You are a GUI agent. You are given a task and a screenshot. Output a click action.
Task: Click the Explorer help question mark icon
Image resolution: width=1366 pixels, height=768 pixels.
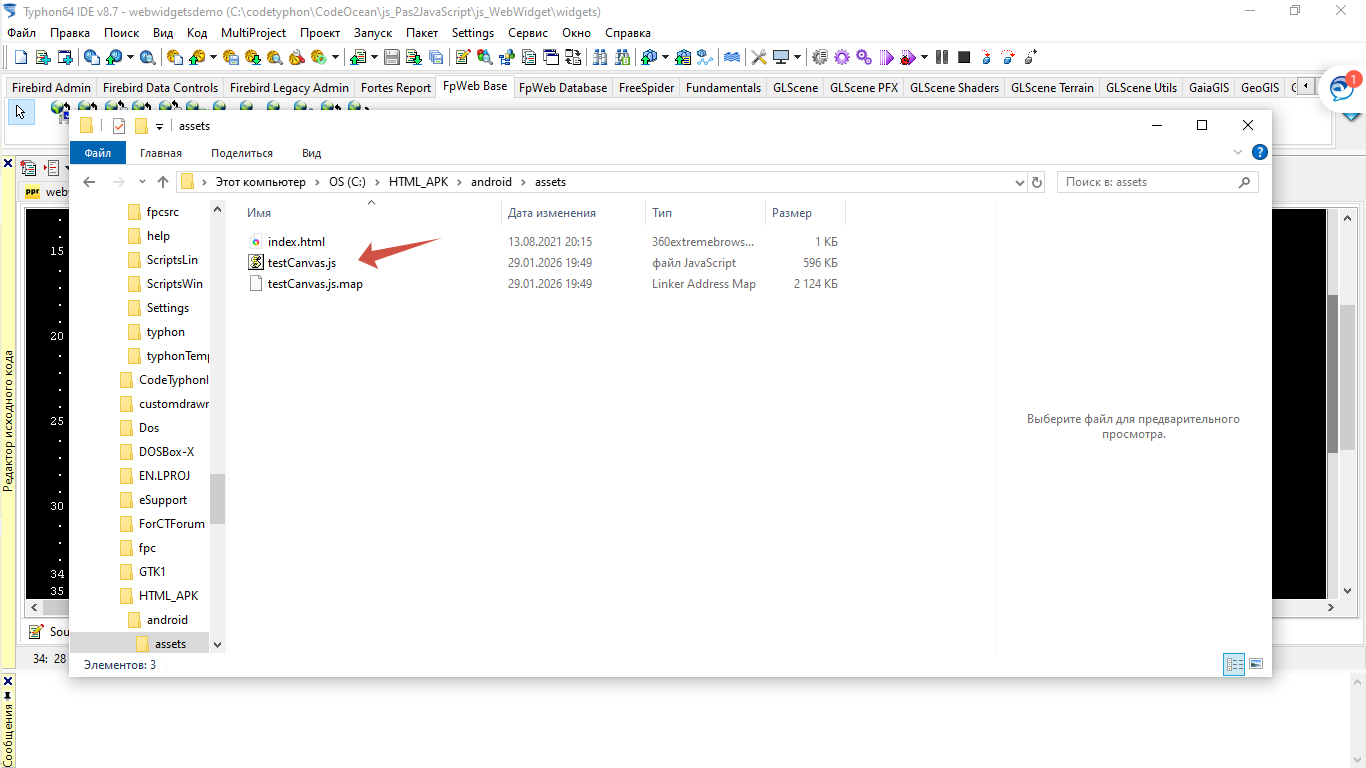click(x=1260, y=153)
